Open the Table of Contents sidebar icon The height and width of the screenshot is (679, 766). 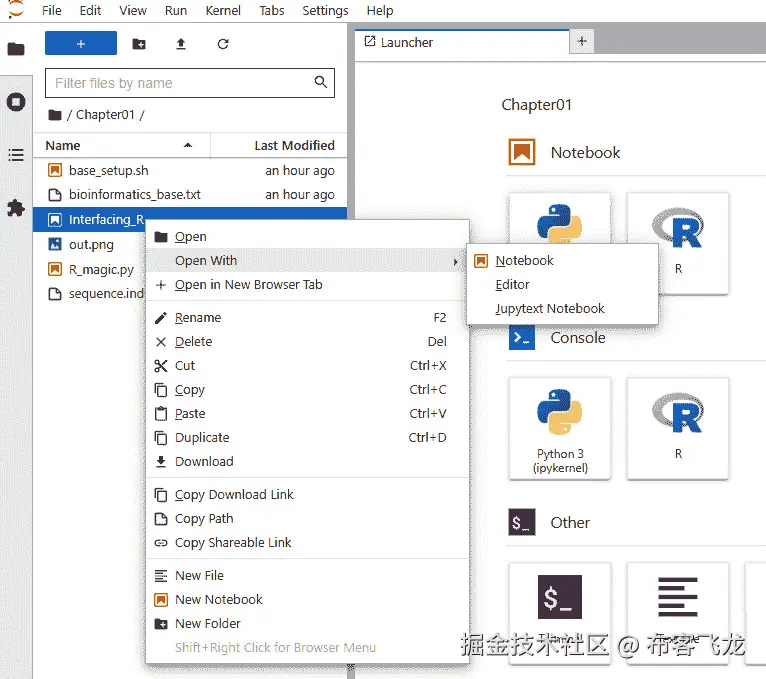16,155
